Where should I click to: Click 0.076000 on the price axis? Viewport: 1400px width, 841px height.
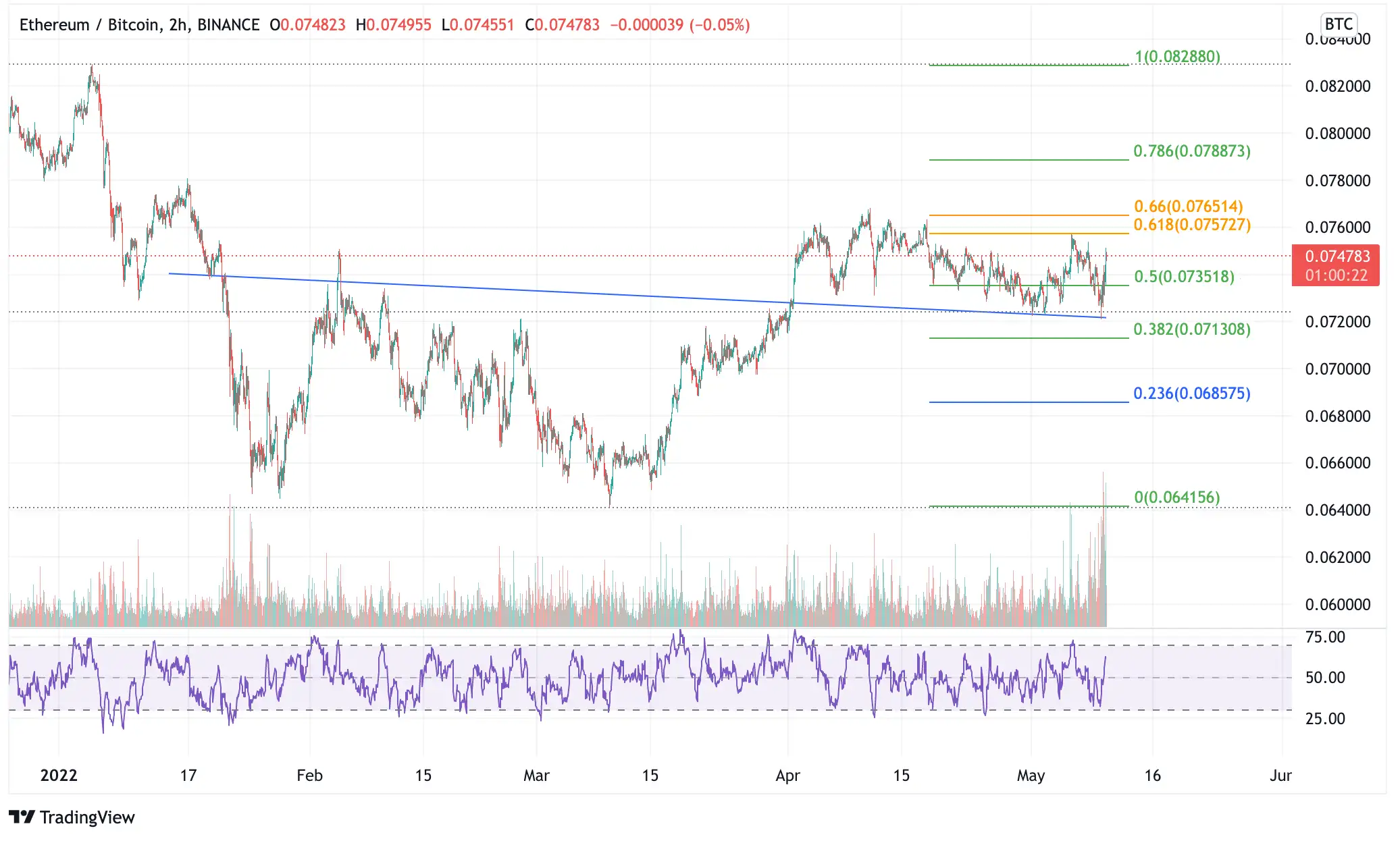pos(1337,227)
